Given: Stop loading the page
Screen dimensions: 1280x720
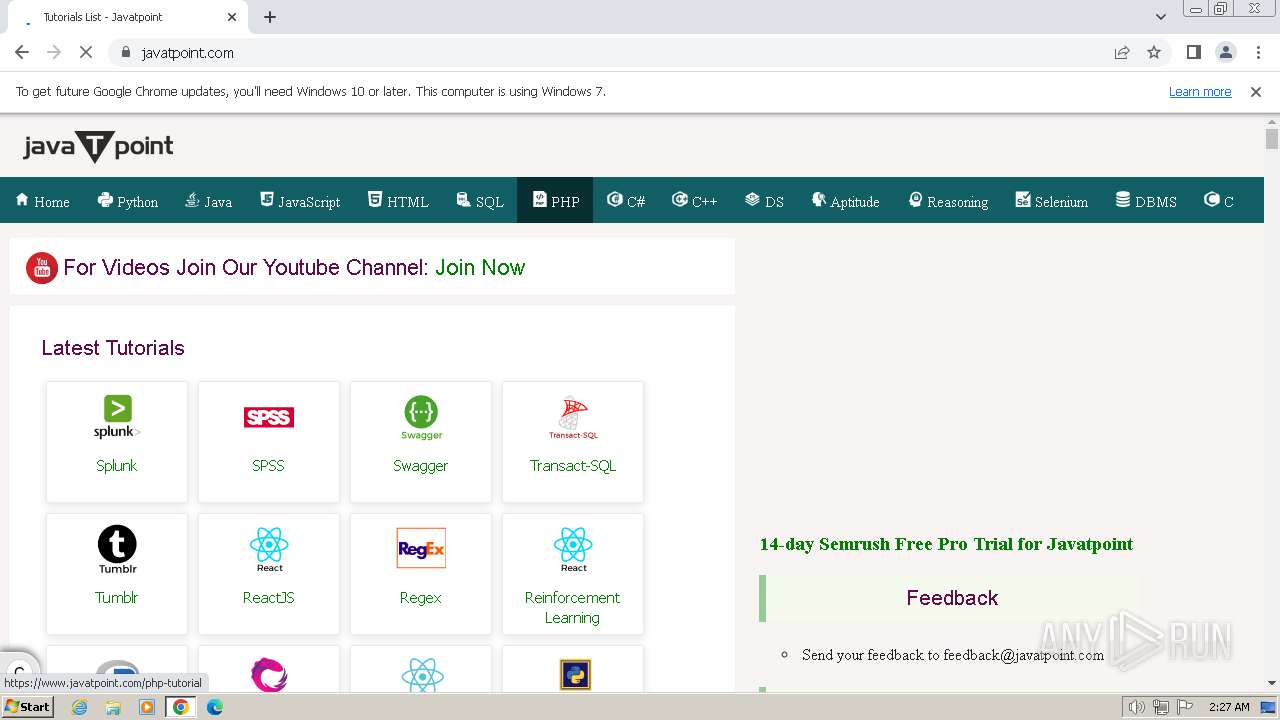Looking at the screenshot, I should point(86,52).
